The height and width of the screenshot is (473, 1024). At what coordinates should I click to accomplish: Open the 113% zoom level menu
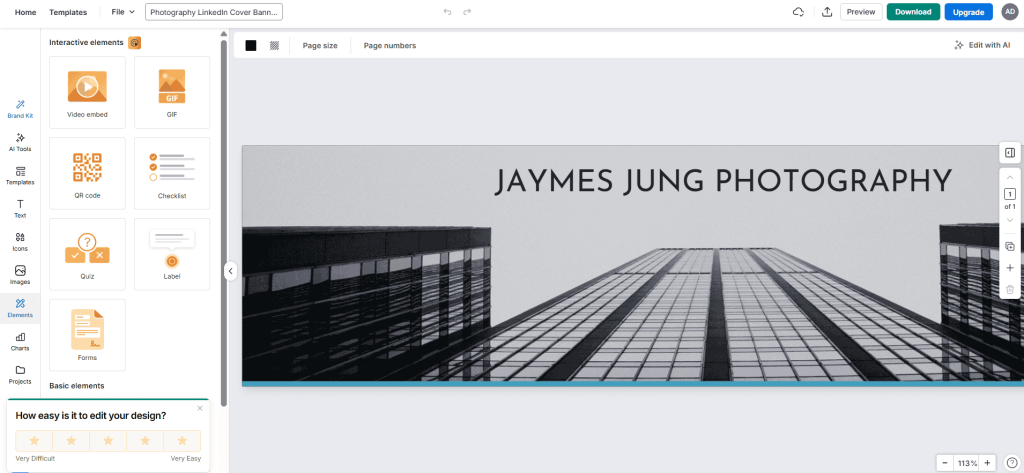point(967,463)
